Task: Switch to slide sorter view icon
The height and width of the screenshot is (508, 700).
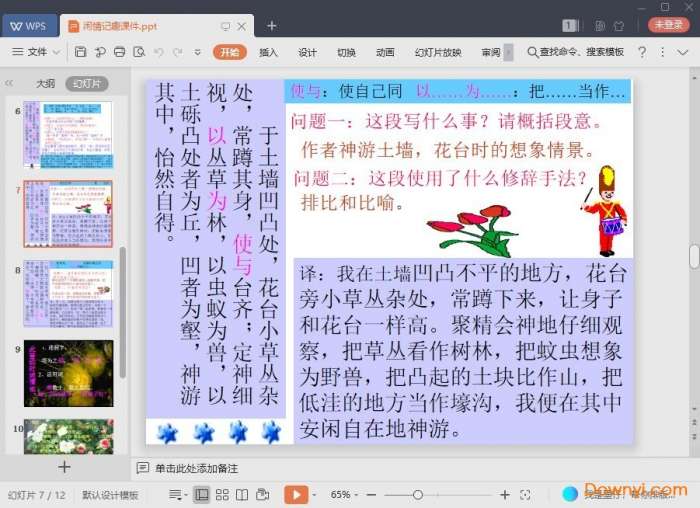Action: [x=222, y=494]
